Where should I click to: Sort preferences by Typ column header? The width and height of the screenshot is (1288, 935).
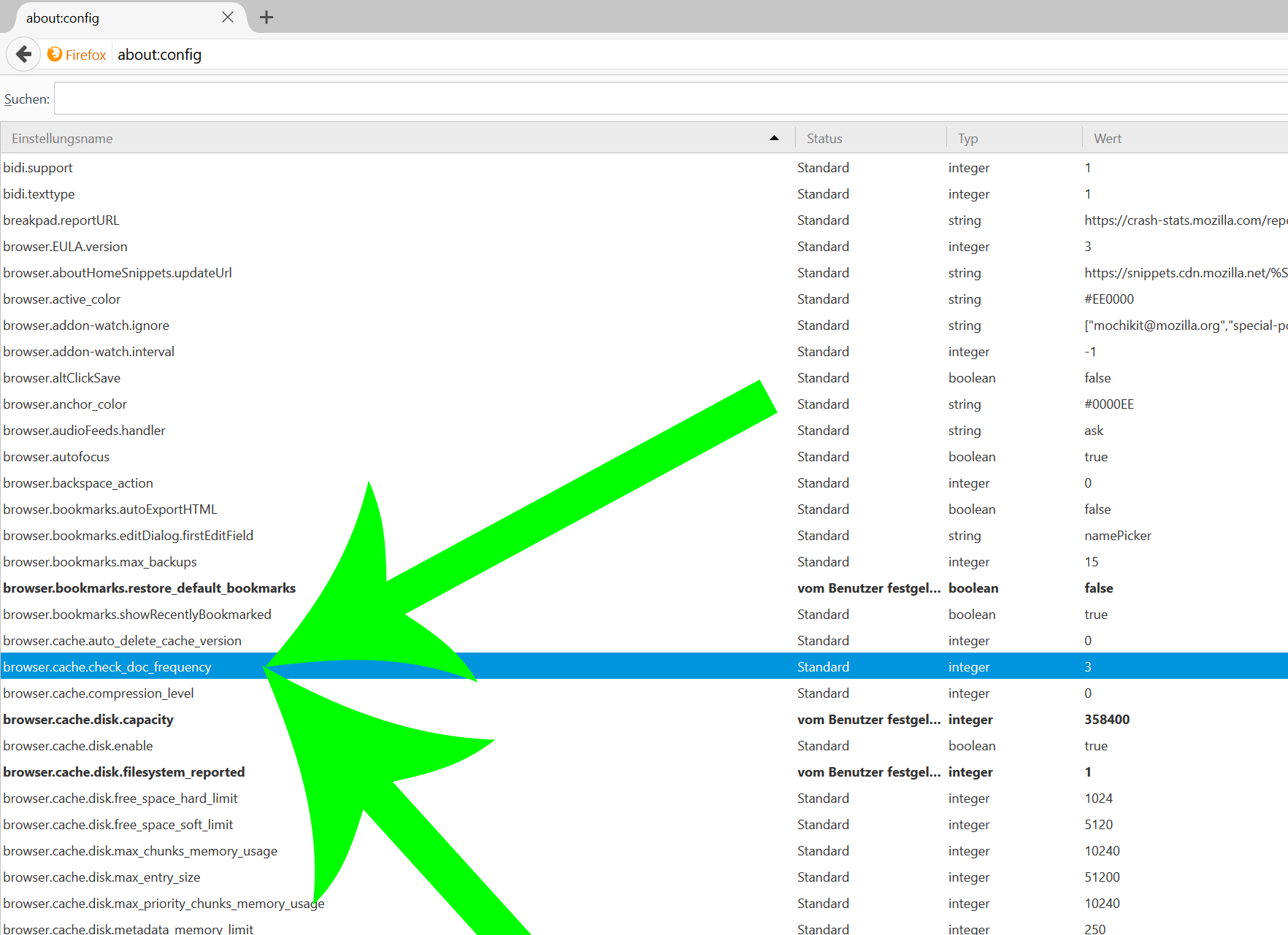967,139
